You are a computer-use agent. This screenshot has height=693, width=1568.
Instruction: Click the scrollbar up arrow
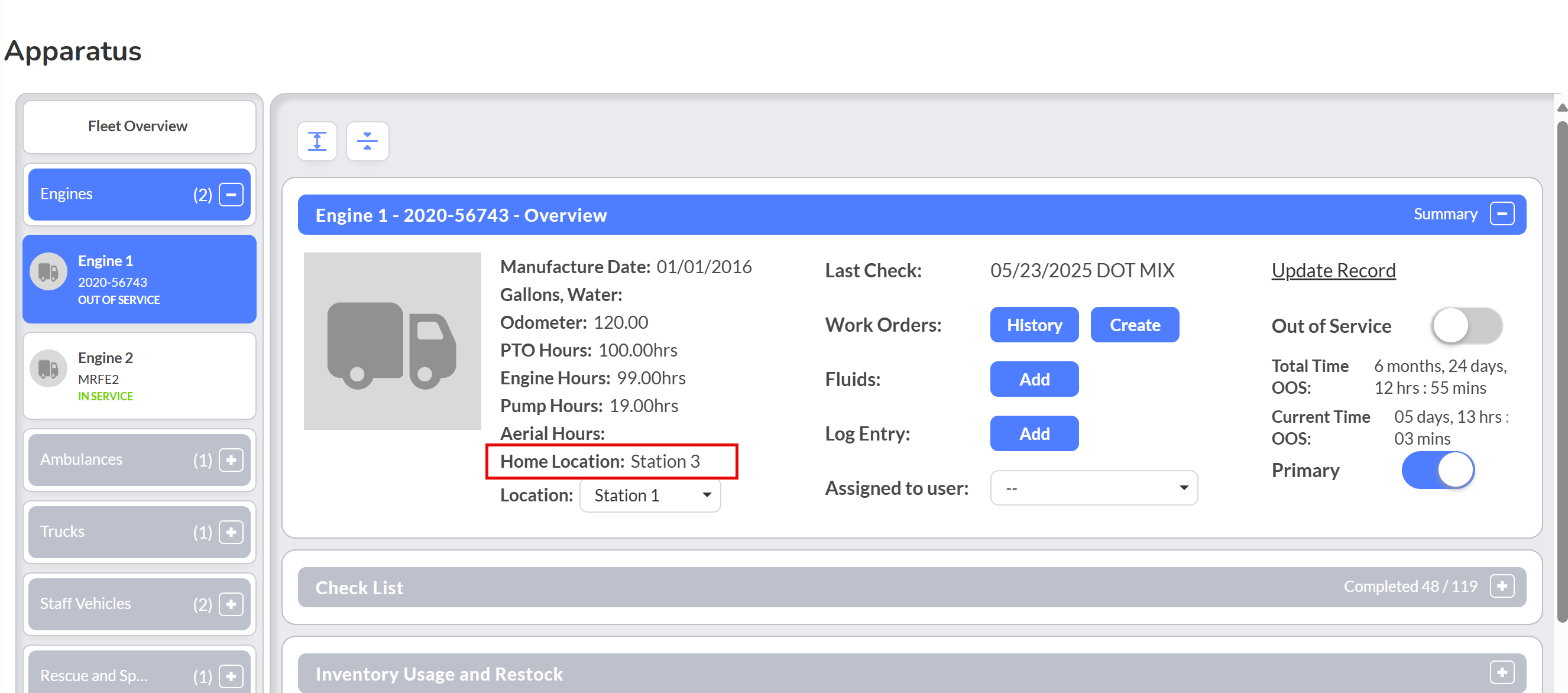(1562, 108)
